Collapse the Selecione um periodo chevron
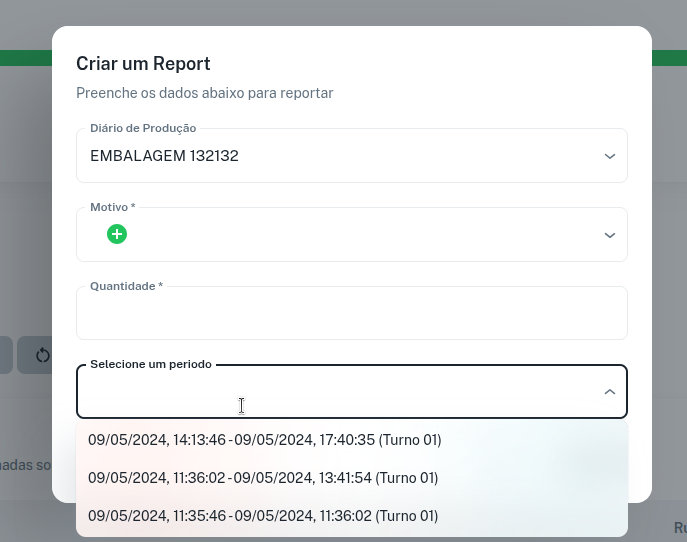 click(609, 392)
